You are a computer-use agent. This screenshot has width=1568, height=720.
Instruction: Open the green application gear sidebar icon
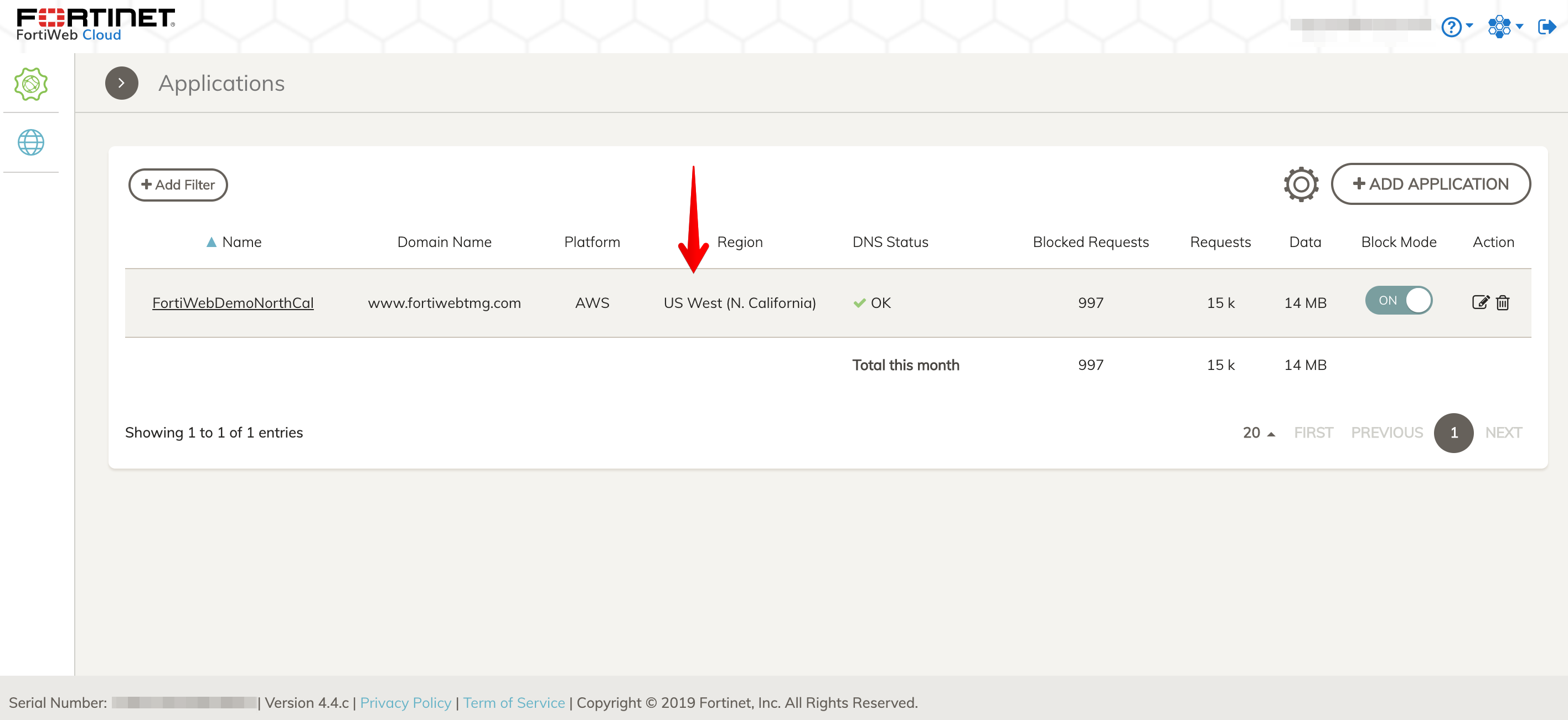click(x=30, y=84)
